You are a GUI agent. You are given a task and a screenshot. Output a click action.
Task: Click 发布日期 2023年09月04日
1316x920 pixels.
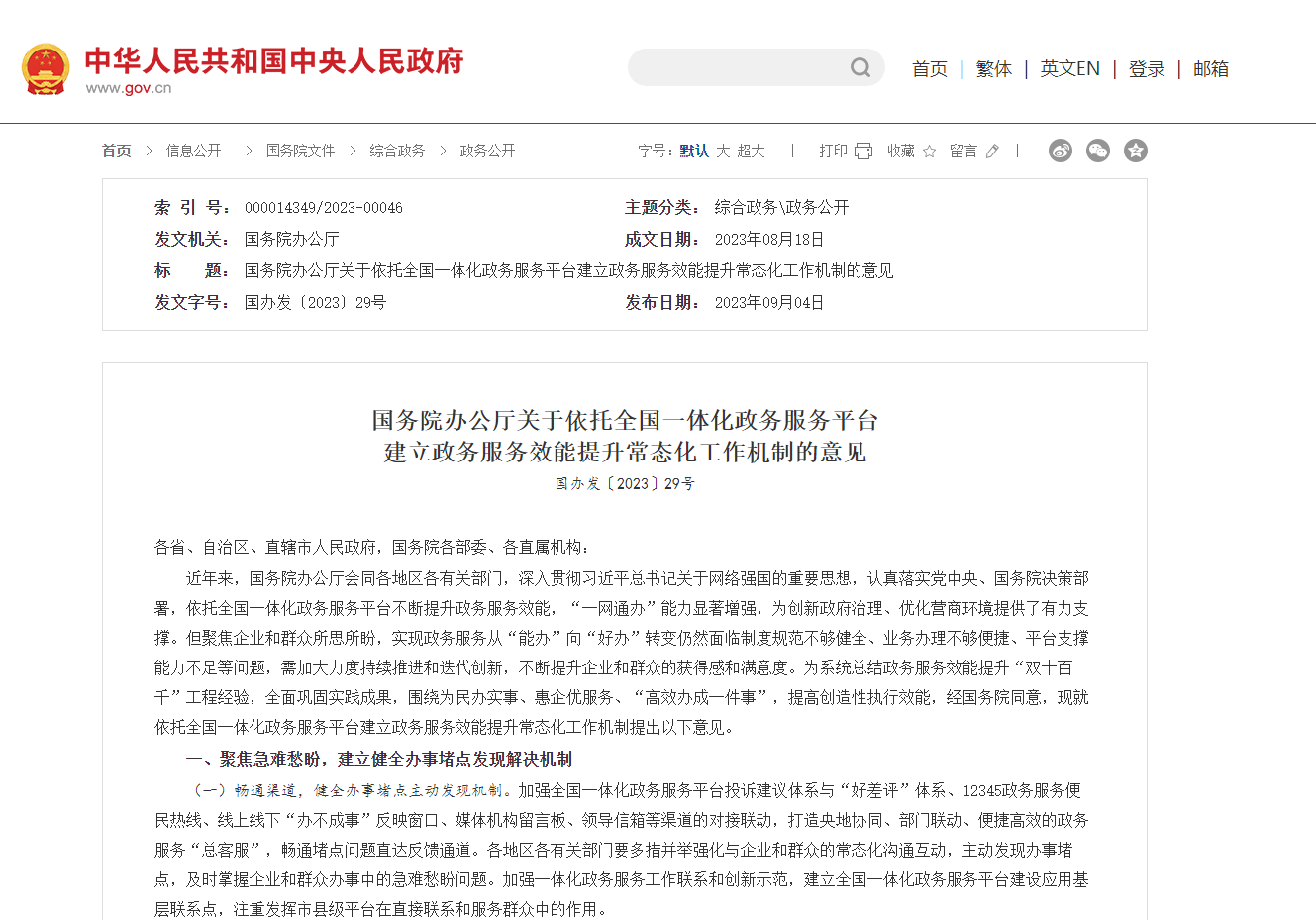tap(769, 303)
